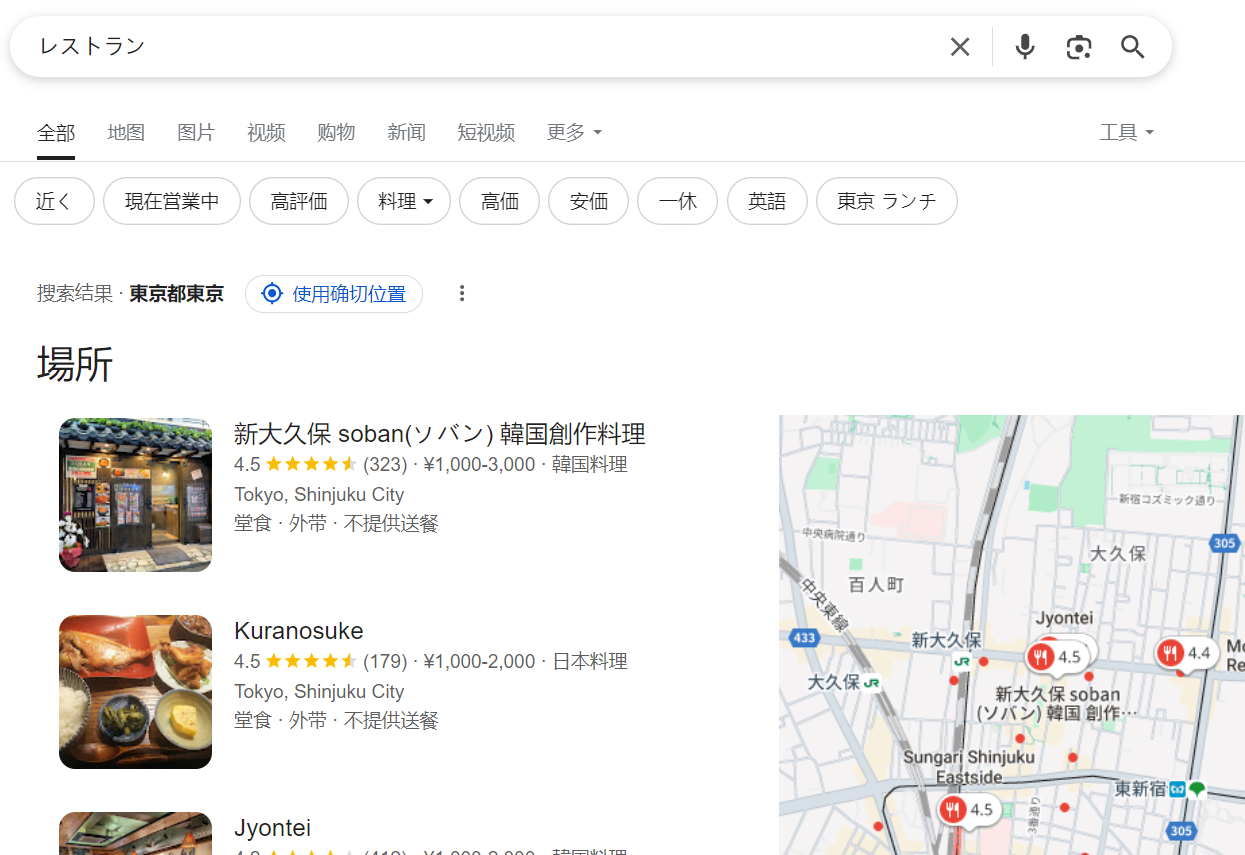Image resolution: width=1245 pixels, height=855 pixels.
Task: Click 使用确切位置 button
Action: (x=334, y=294)
